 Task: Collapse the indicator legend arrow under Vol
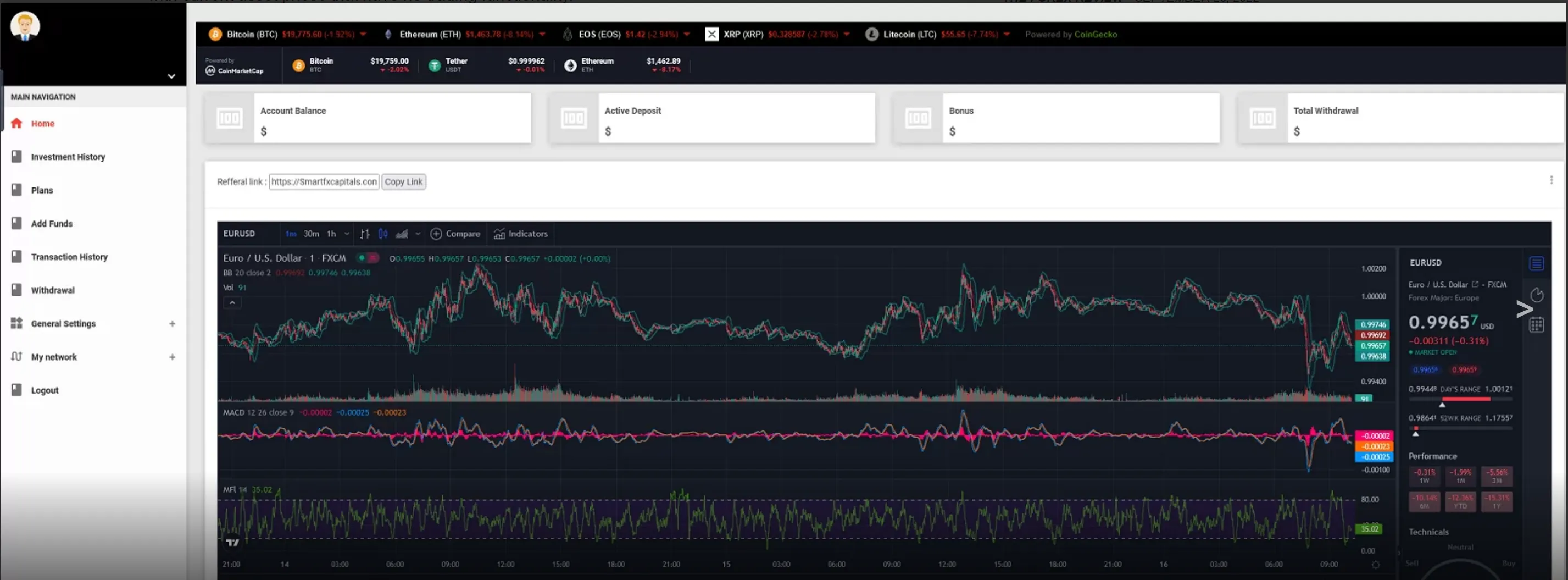click(x=232, y=302)
